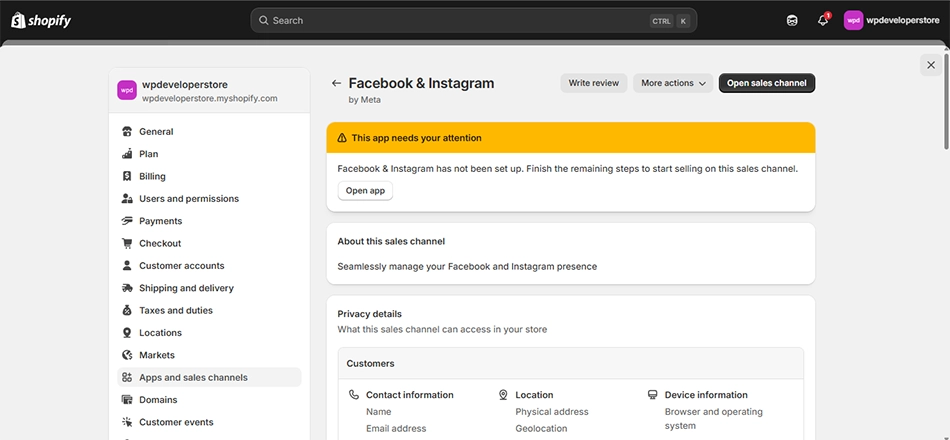Click the 'This app needs your attention' text

[417, 138]
